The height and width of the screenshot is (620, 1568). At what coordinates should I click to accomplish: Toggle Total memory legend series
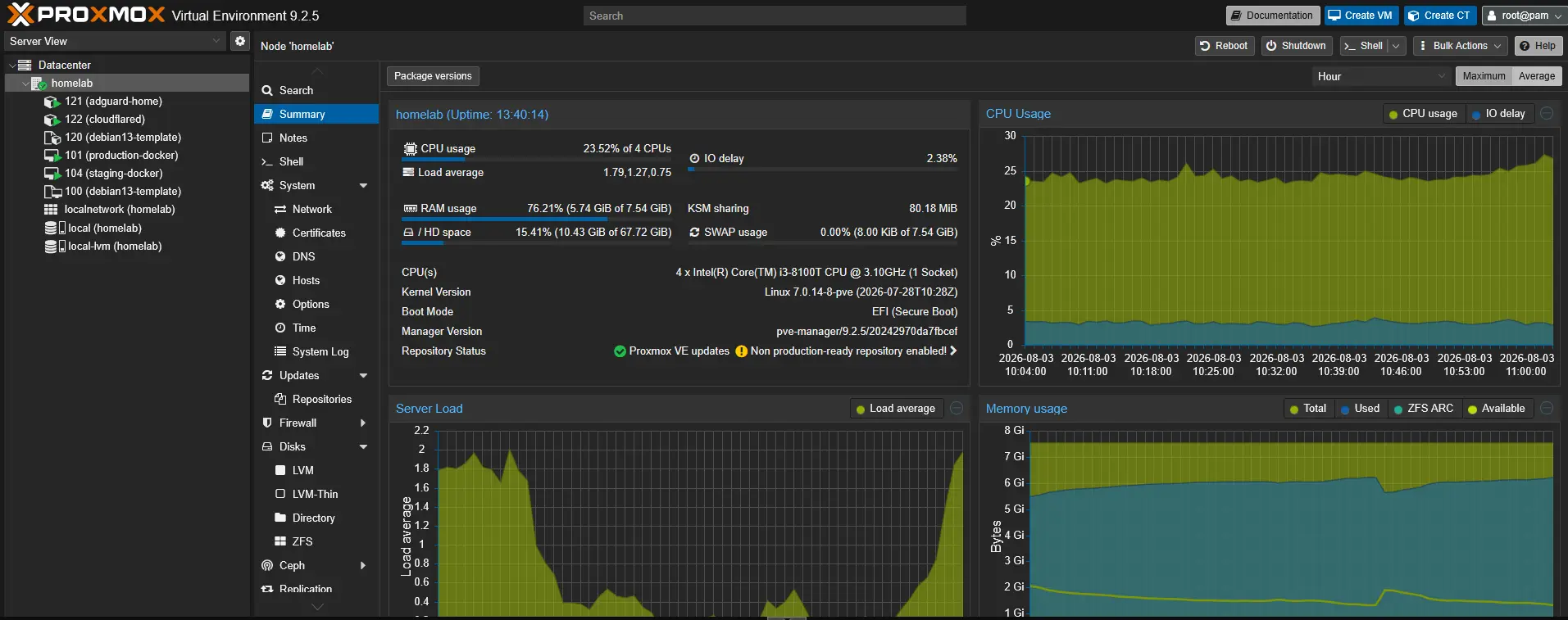coord(1308,409)
